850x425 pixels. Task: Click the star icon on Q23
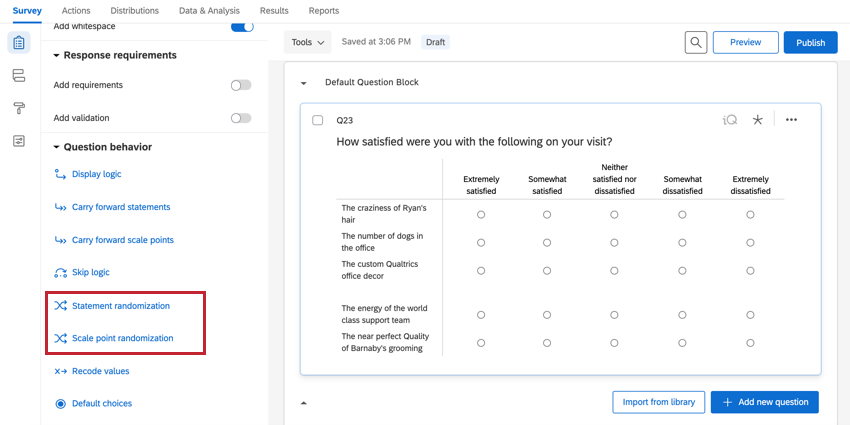758,120
